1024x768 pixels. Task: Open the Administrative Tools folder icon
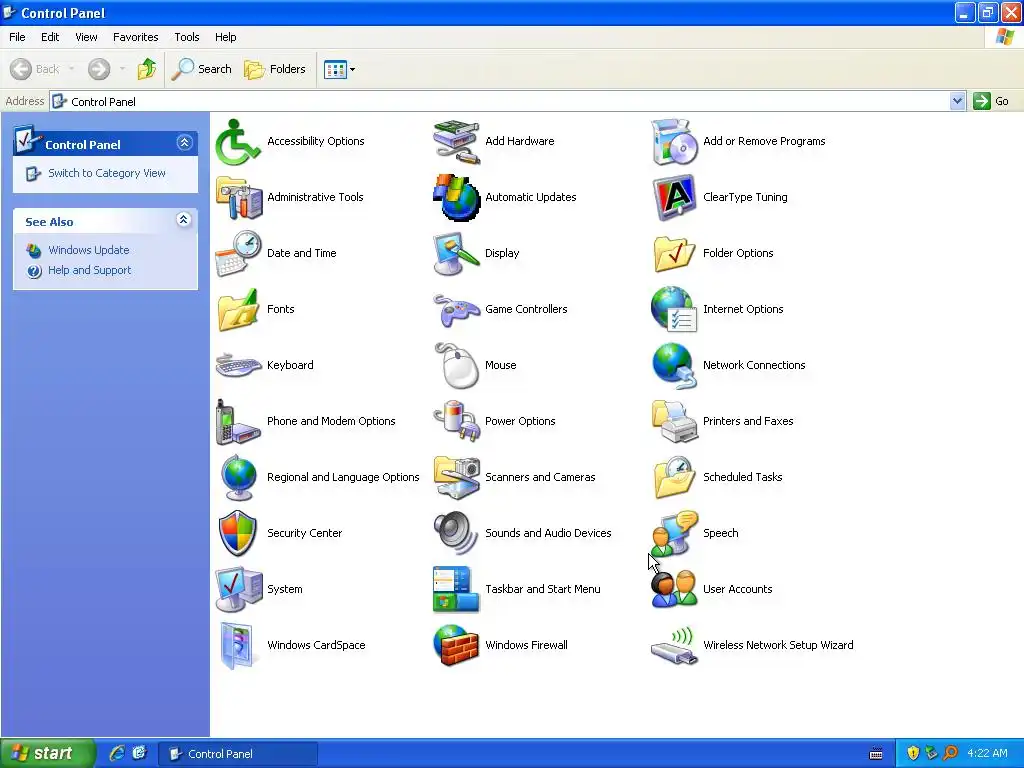point(239,197)
